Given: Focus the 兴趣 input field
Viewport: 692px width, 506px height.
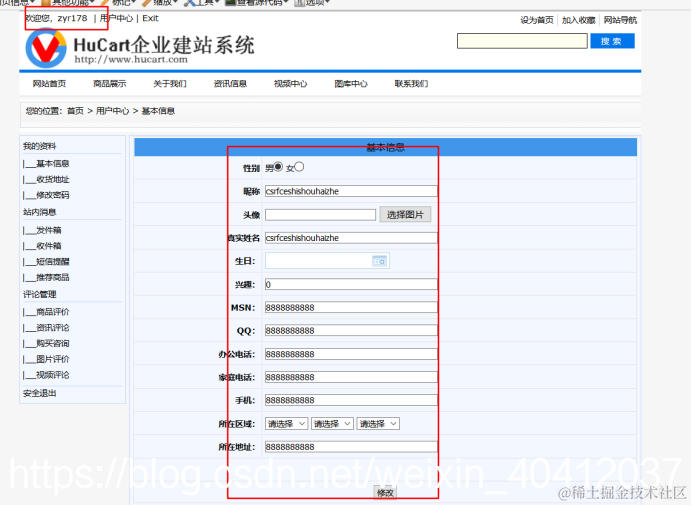Looking at the screenshot, I should [351, 285].
